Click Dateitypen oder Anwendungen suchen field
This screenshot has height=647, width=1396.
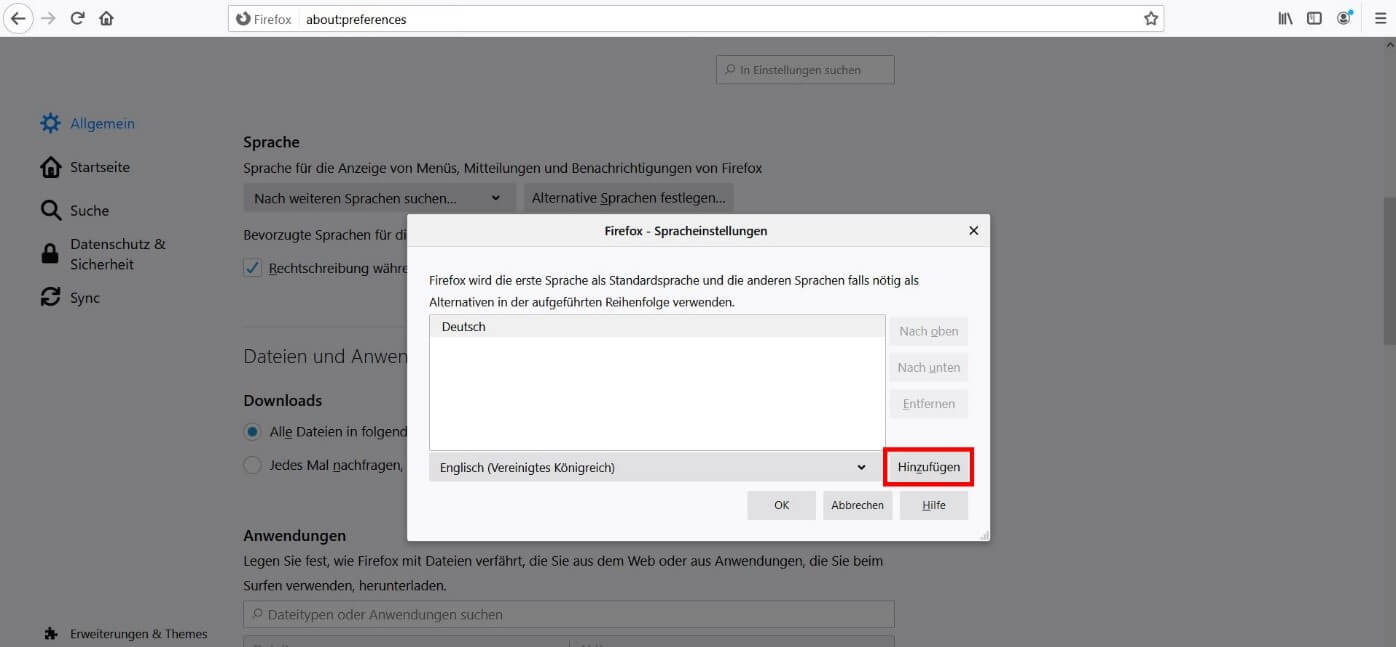click(569, 614)
